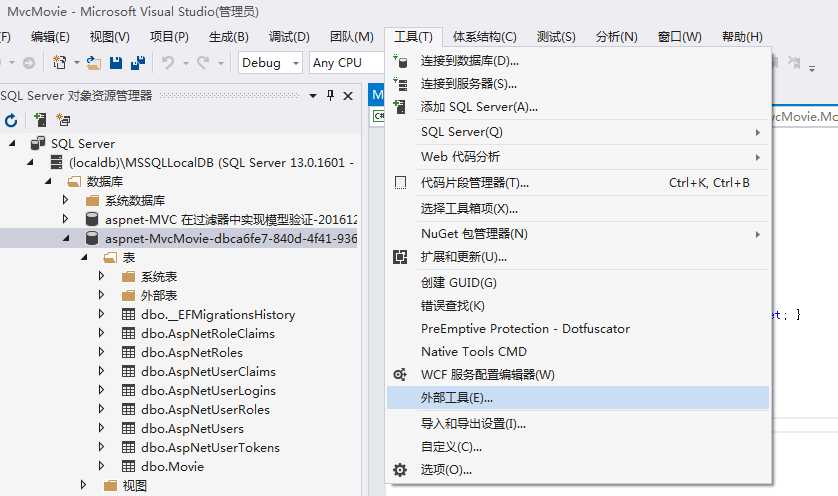This screenshot has height=496, width=838.
Task: Click the Save toolbar icon
Action: click(116, 63)
